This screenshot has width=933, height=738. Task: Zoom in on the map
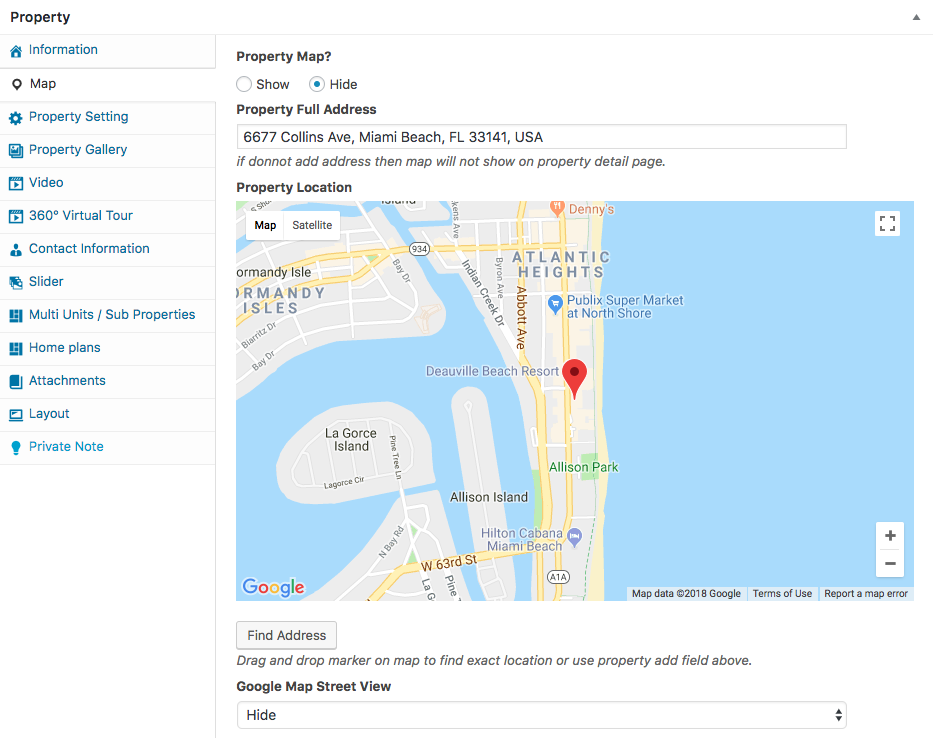coord(890,536)
